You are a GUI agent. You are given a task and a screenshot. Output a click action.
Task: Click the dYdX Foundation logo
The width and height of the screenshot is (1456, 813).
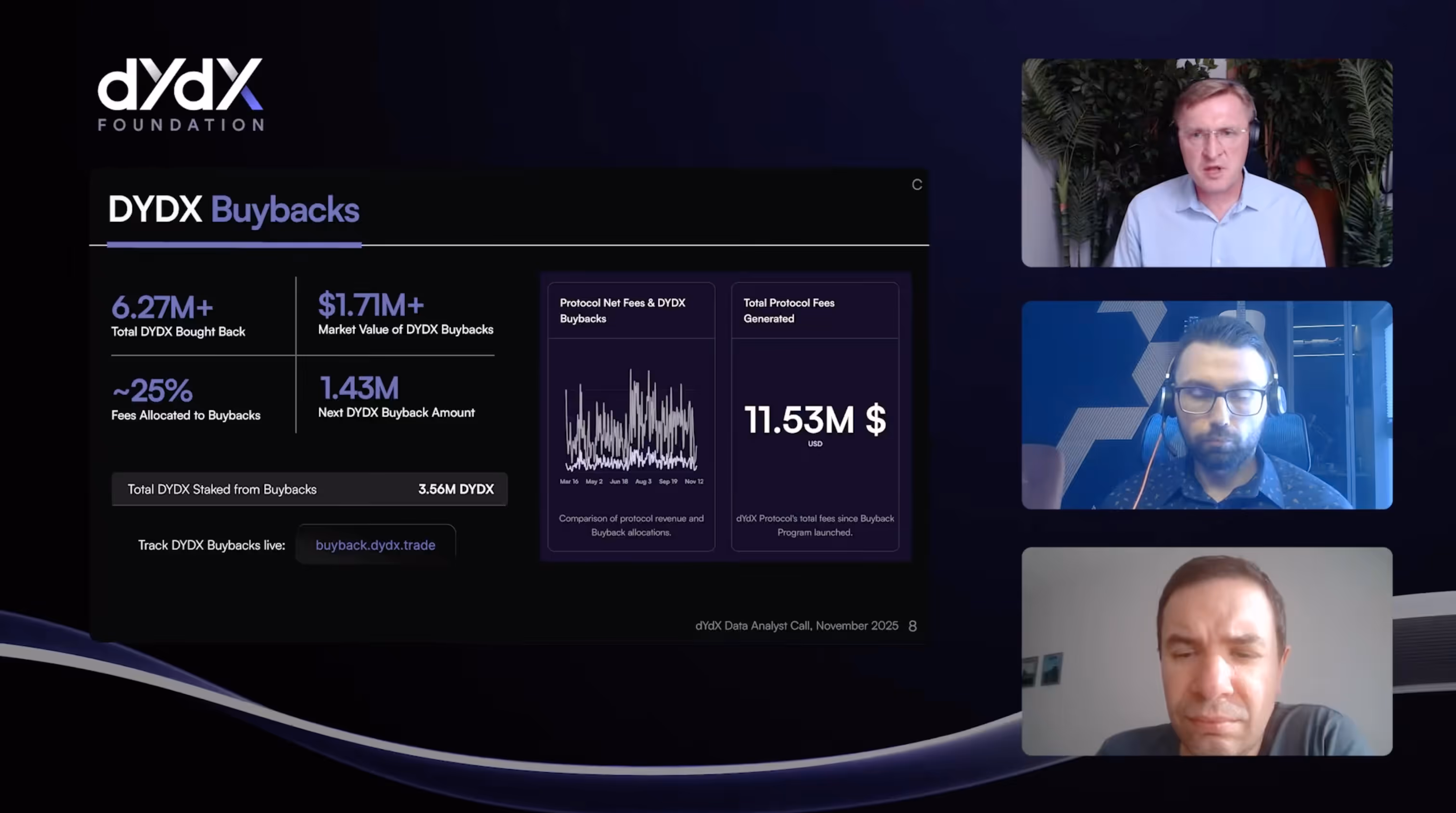pyautogui.click(x=180, y=94)
